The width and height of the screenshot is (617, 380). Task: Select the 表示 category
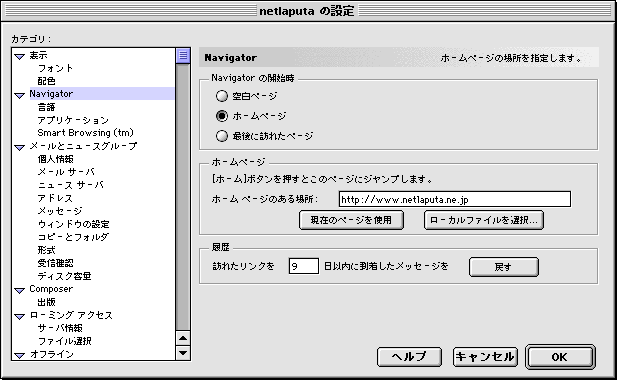click(38, 55)
